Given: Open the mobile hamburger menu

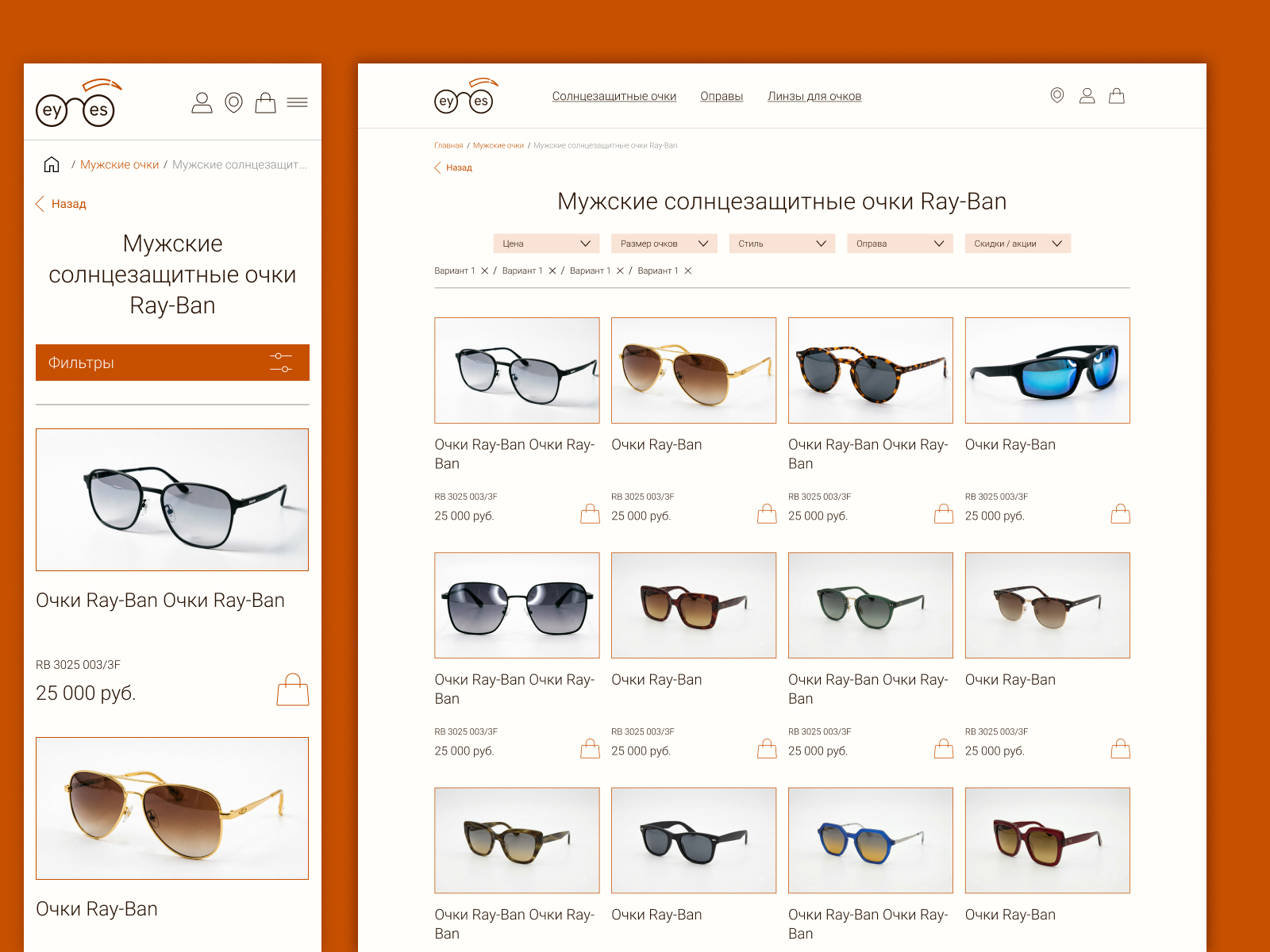Looking at the screenshot, I should point(298,102).
